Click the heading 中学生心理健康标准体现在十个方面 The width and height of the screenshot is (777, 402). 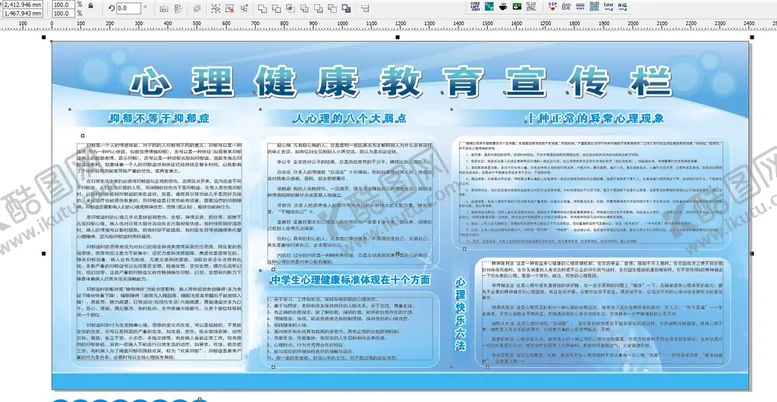(350, 280)
